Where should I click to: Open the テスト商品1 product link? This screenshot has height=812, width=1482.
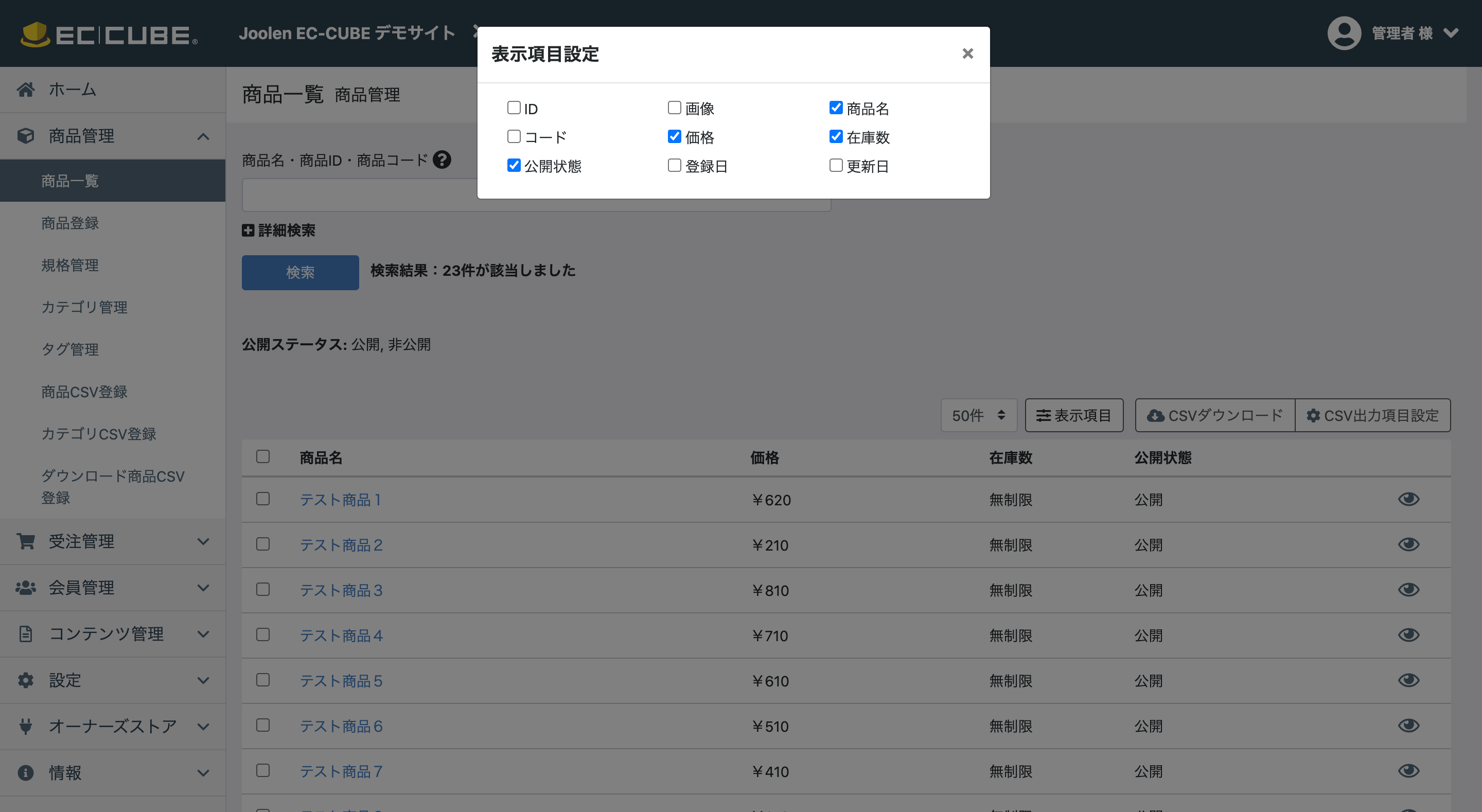tap(341, 499)
